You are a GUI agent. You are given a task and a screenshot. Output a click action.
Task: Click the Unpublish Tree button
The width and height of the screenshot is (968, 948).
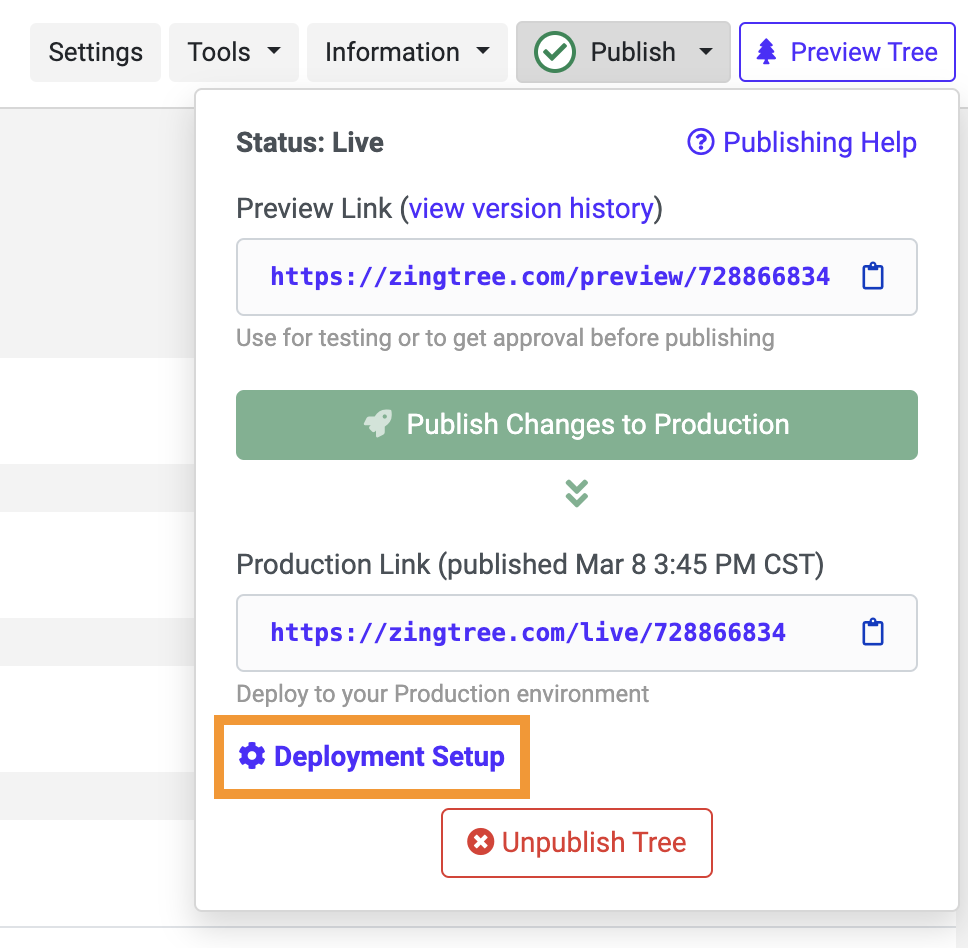[577, 842]
